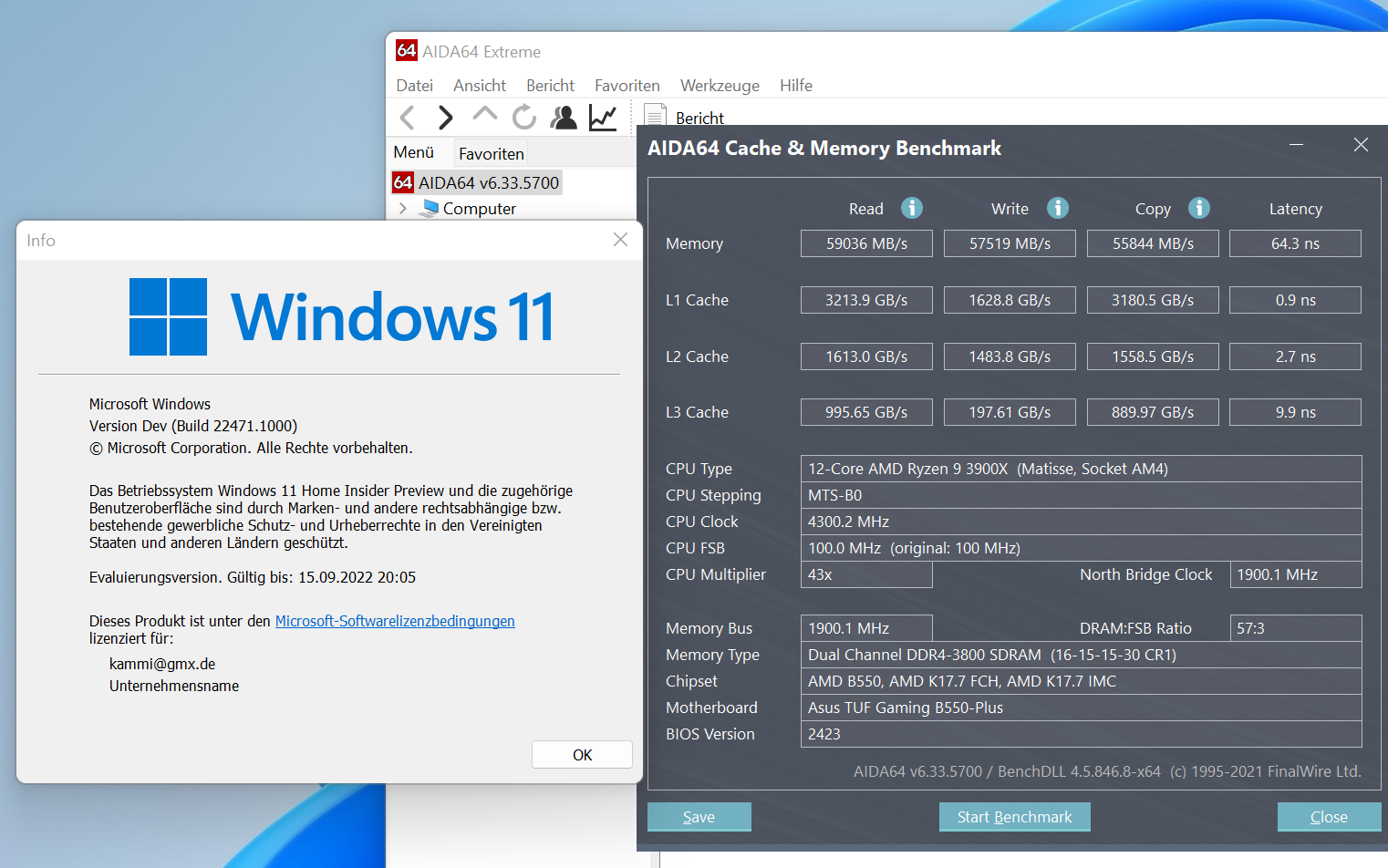Screen dimensions: 1388x868
Task: Click the Copy info icon
Action: pyautogui.click(x=1199, y=208)
